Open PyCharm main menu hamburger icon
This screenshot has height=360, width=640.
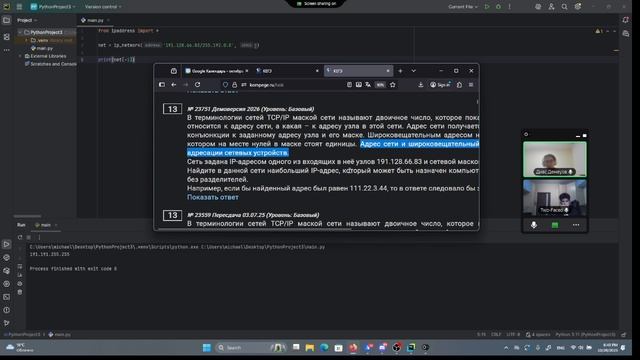click(x=19, y=7)
